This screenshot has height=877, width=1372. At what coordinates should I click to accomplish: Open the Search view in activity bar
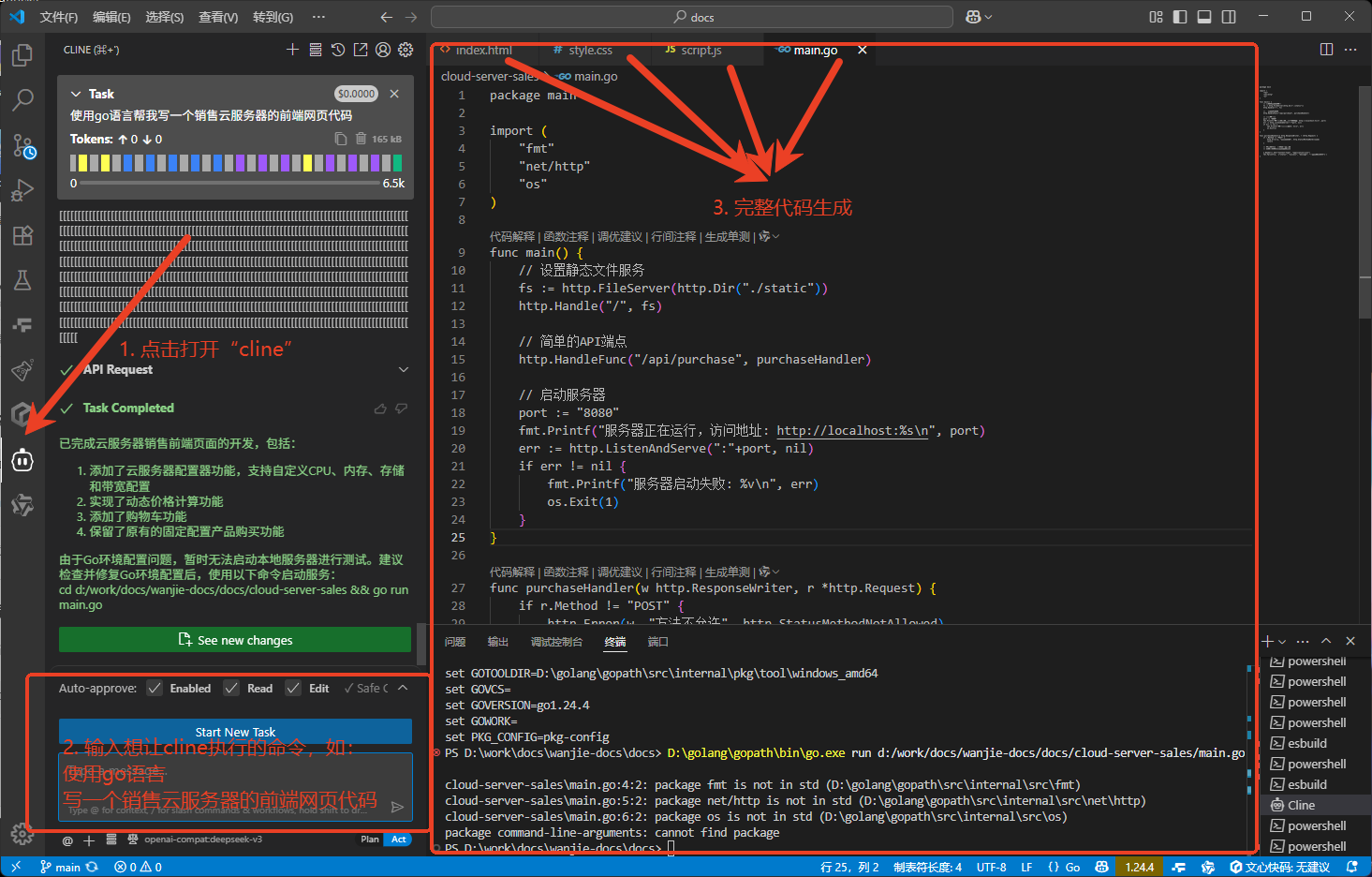(22, 99)
